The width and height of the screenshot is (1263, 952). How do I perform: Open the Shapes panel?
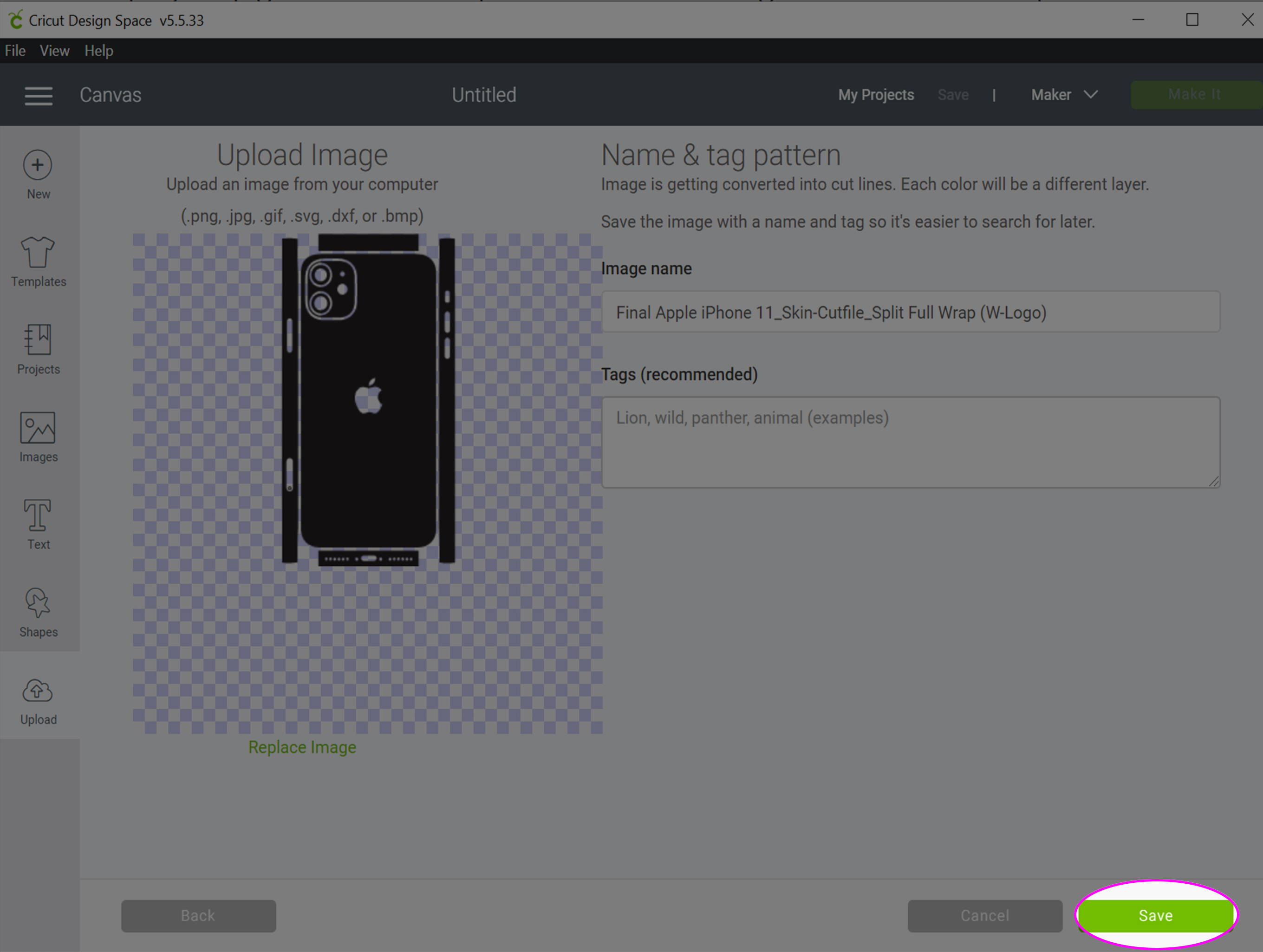point(38,613)
